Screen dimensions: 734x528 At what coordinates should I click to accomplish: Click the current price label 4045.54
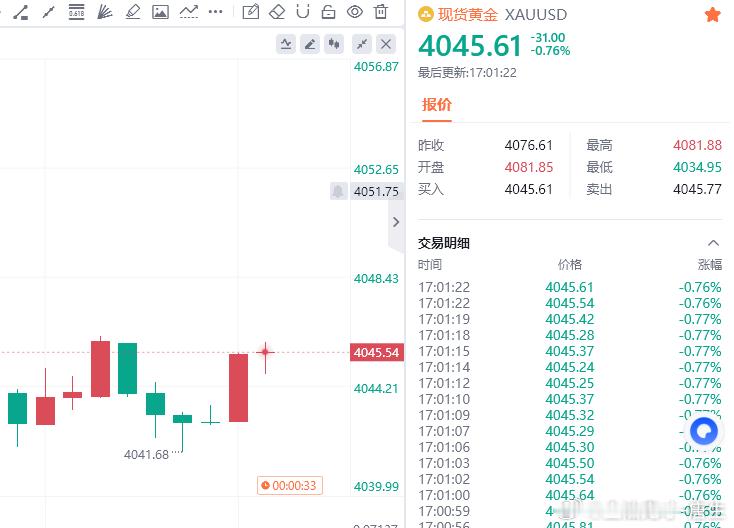376,352
